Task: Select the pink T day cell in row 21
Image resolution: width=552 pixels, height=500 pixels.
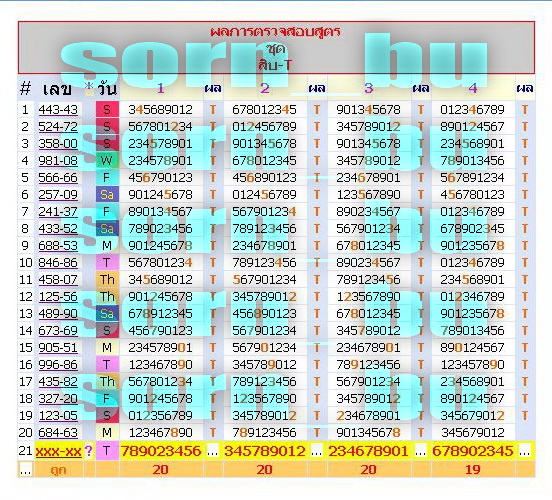Action: tap(107, 451)
